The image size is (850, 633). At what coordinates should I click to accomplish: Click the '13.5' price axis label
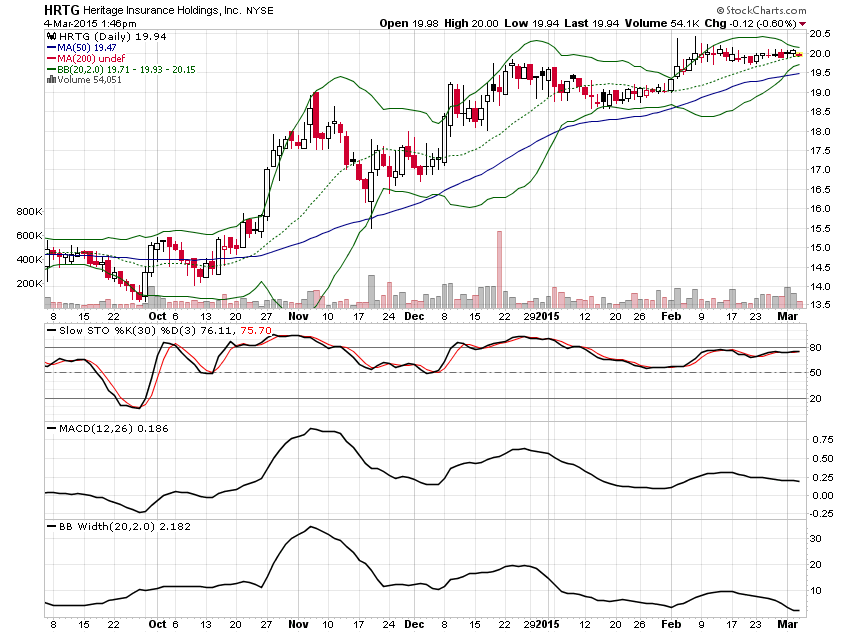(820, 305)
